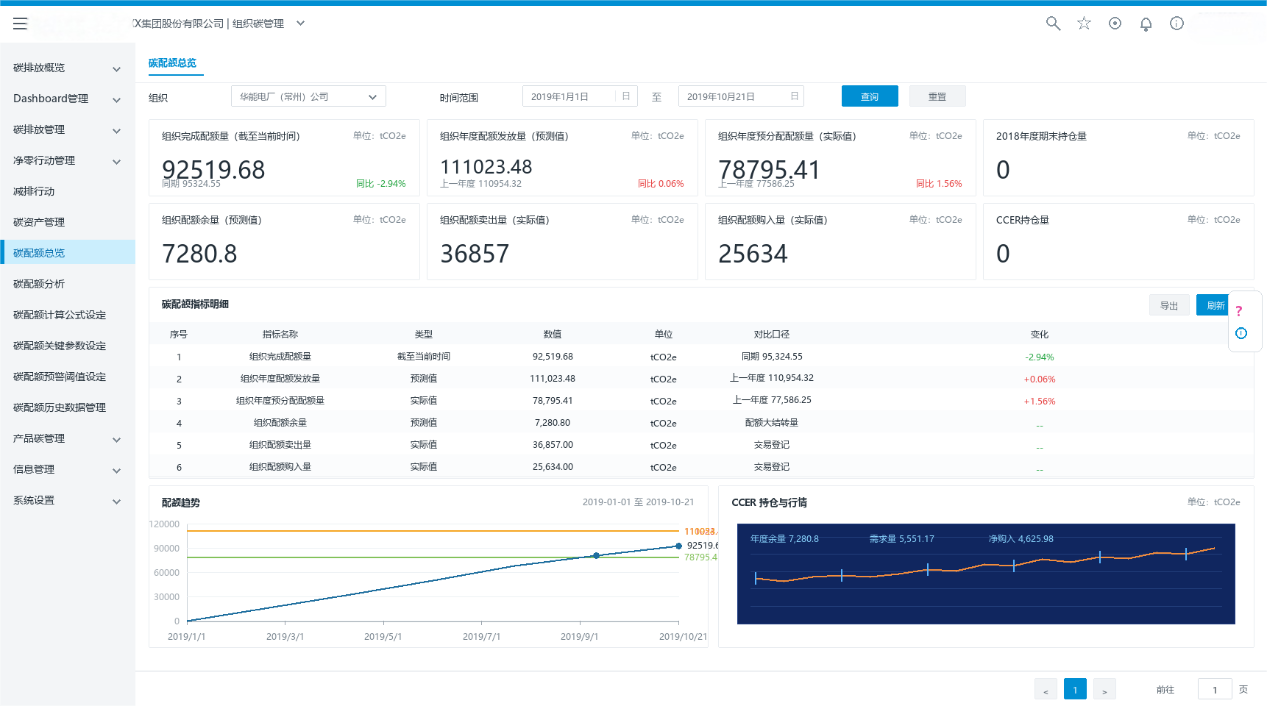Go to next page arrow
Image resolution: width=1267 pixels, height=706 pixels.
click(x=1104, y=690)
